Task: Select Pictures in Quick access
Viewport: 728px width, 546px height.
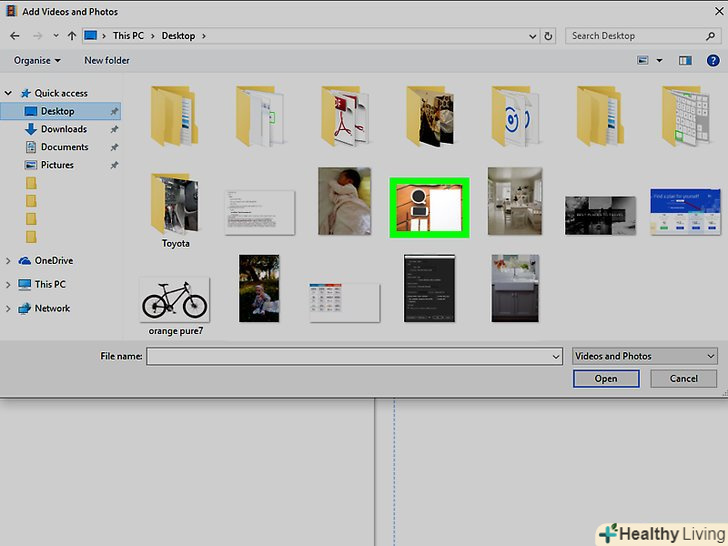Action: click(57, 165)
